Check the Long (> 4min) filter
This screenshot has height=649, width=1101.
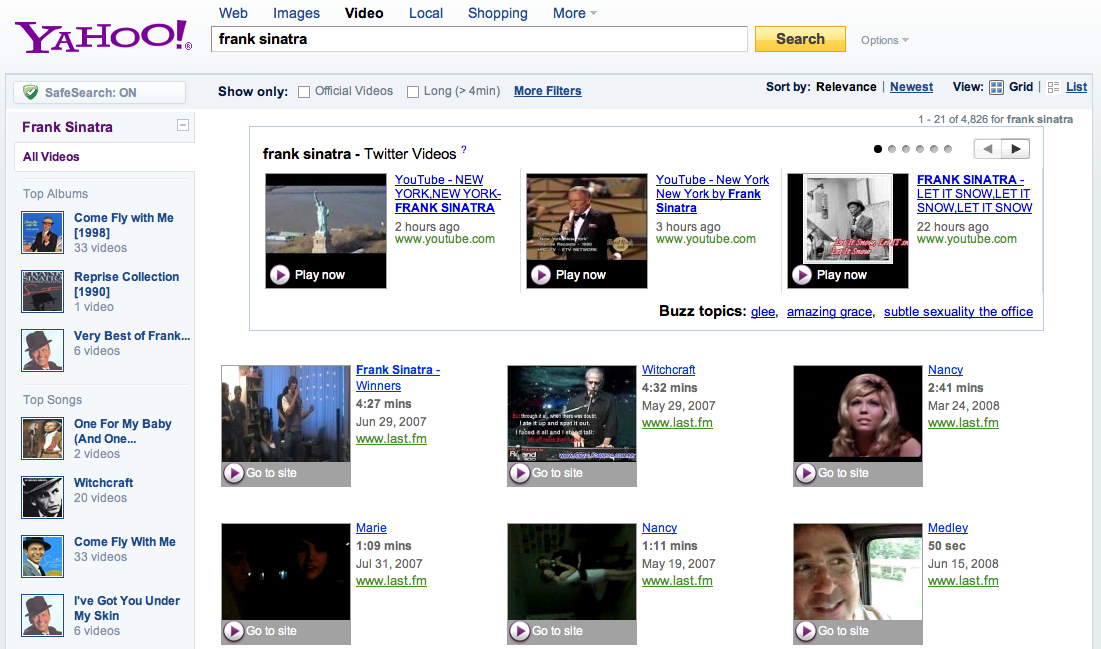[x=412, y=91]
